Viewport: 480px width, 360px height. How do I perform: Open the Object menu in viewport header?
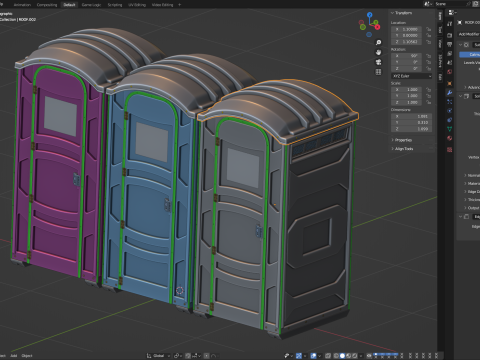(x=27, y=356)
